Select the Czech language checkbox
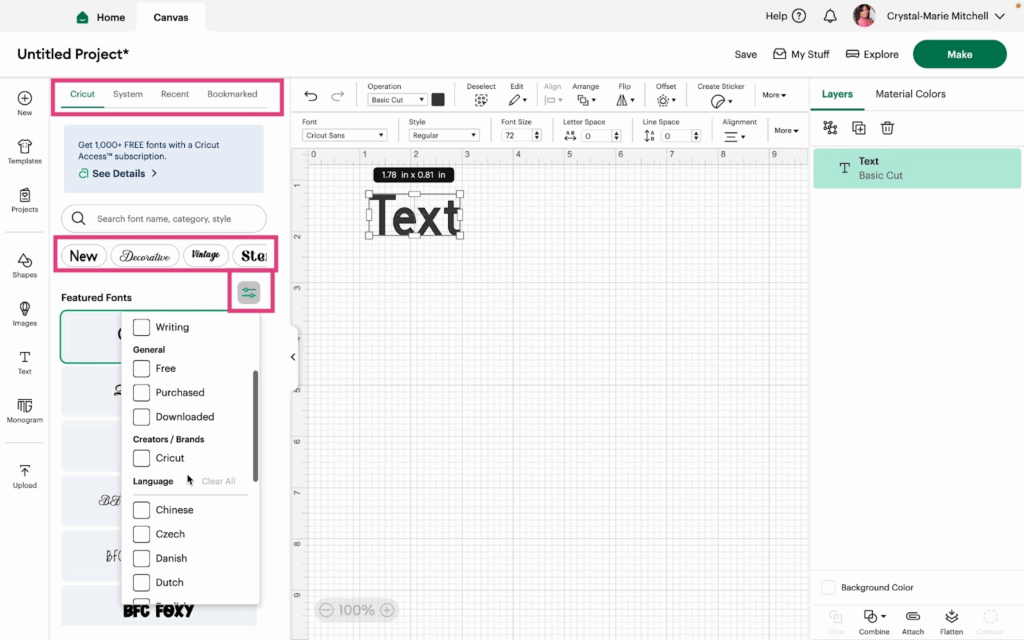This screenshot has width=1024, height=640. 141,534
